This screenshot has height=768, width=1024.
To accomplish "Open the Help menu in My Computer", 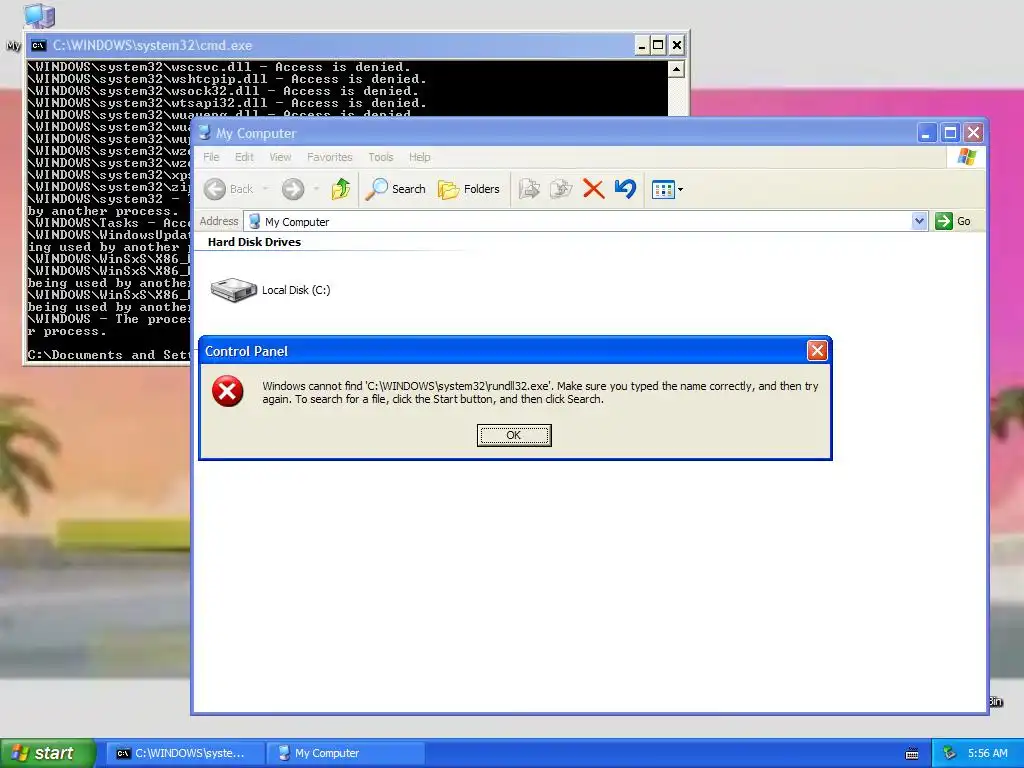I will click(x=419, y=157).
